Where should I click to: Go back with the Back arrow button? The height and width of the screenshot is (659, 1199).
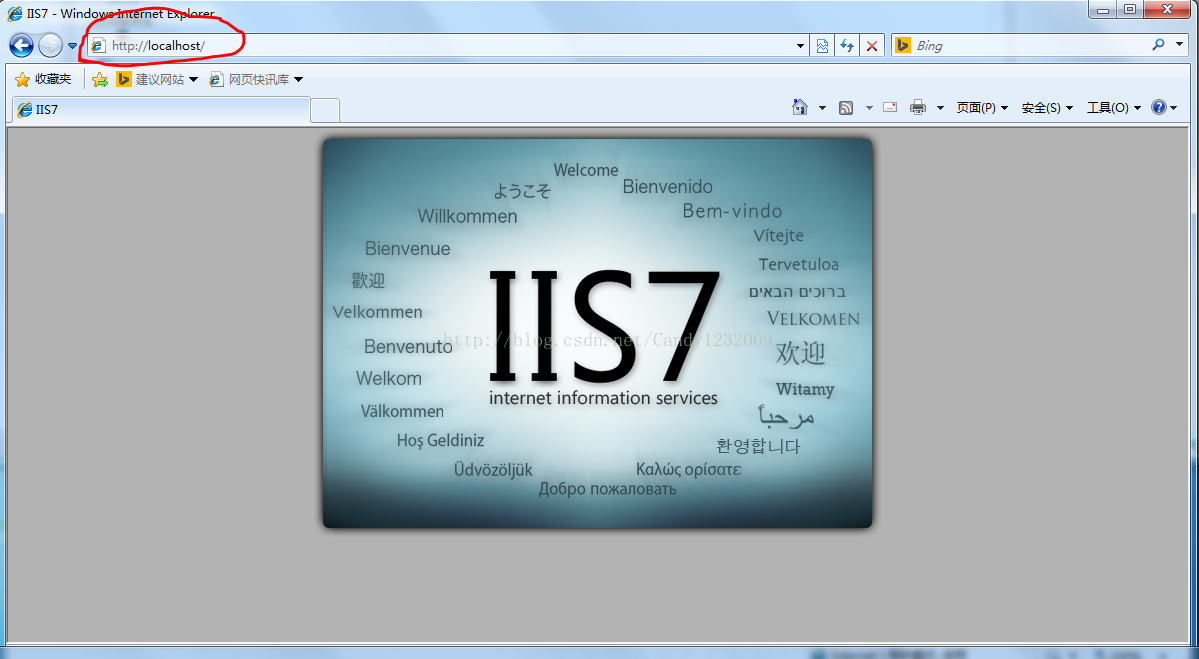tap(21, 45)
